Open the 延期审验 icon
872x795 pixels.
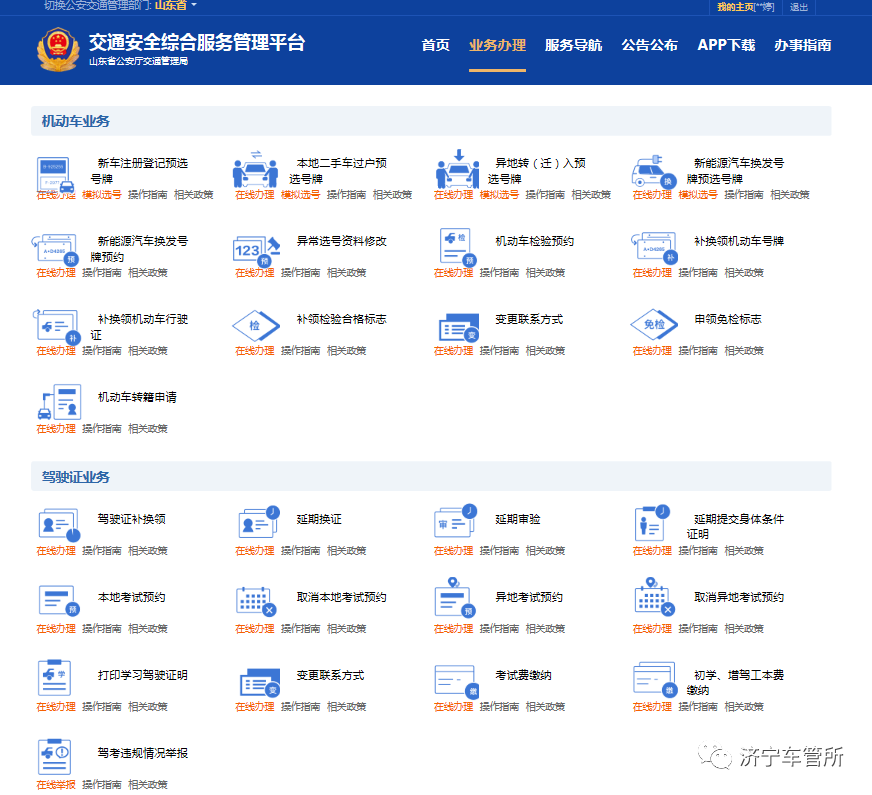[x=455, y=521]
